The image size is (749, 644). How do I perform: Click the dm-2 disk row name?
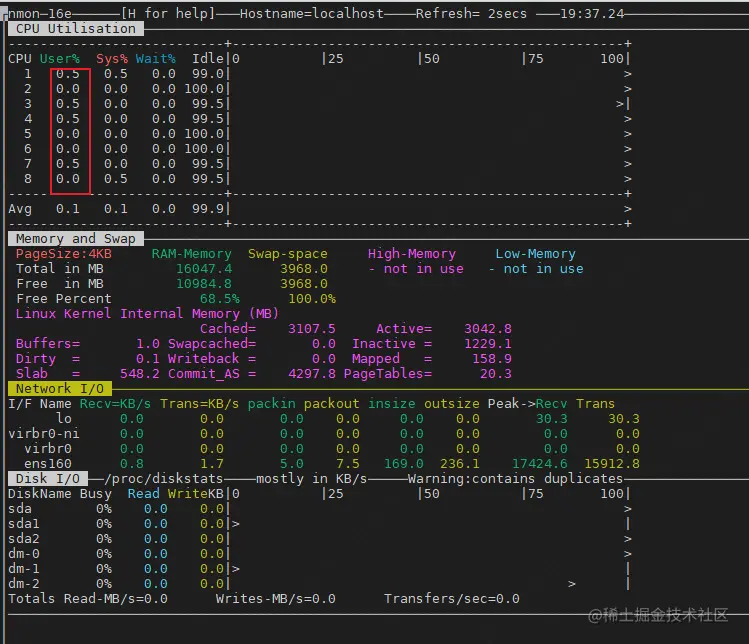click(24, 583)
